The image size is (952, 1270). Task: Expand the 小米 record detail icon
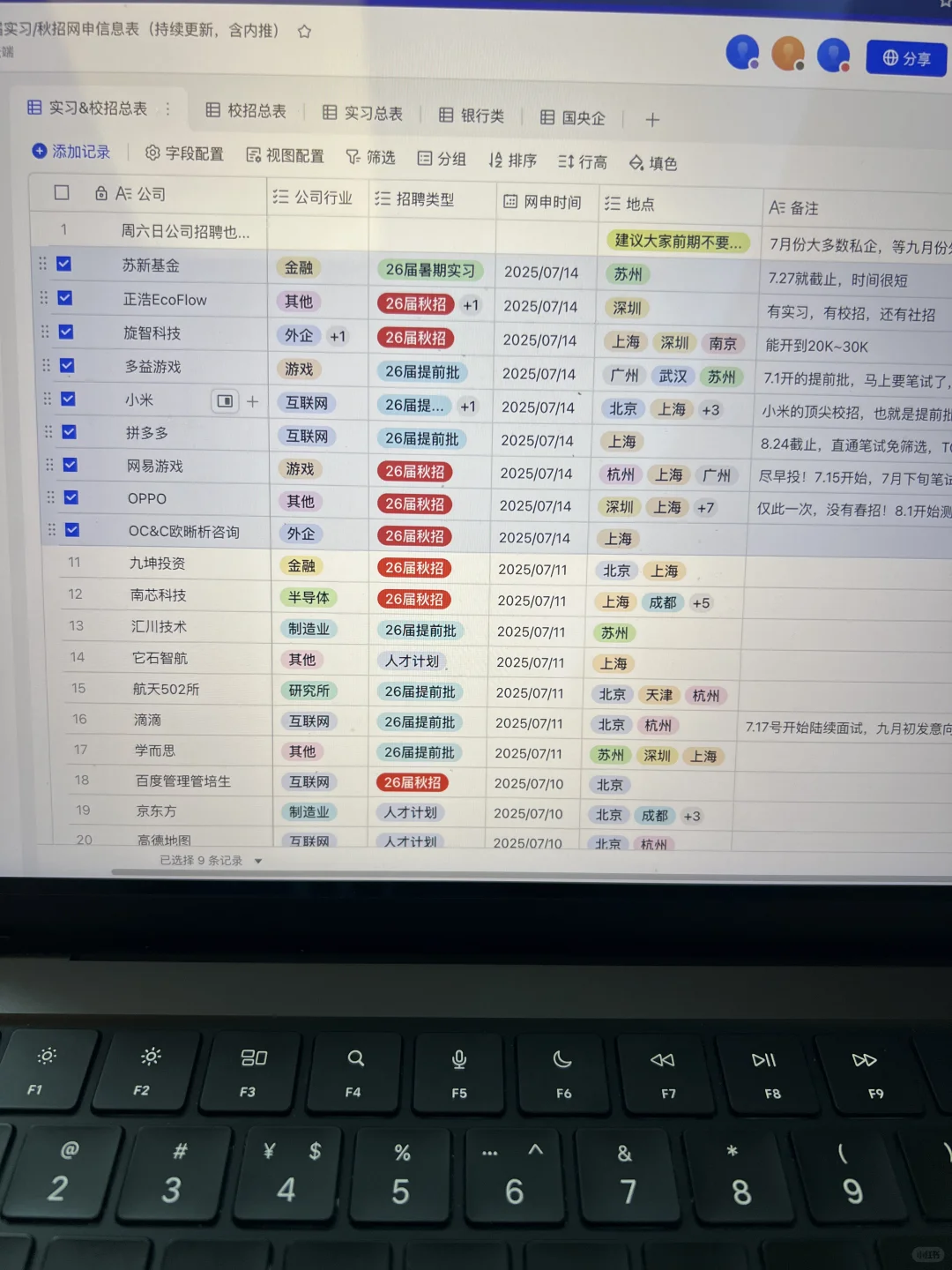(226, 401)
